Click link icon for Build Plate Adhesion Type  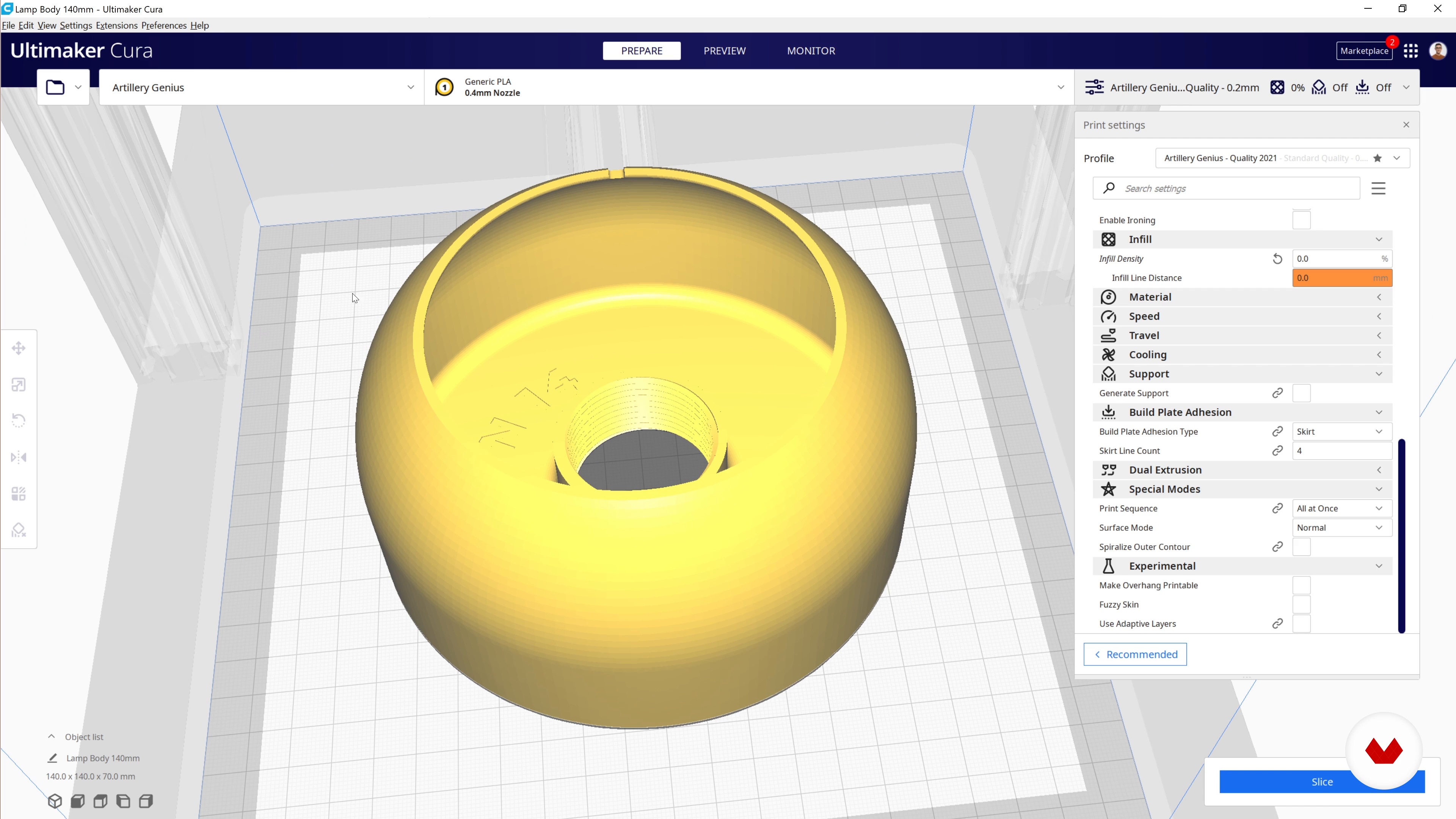coord(1277,432)
